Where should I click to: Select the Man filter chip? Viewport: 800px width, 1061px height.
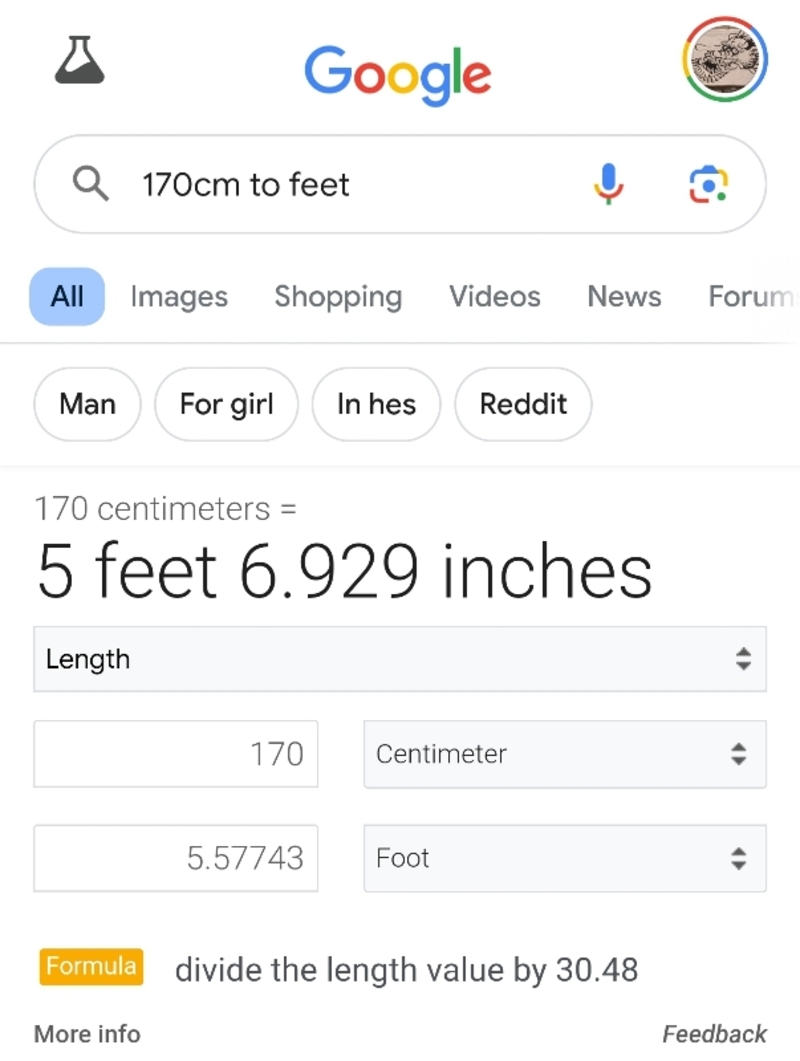click(87, 404)
